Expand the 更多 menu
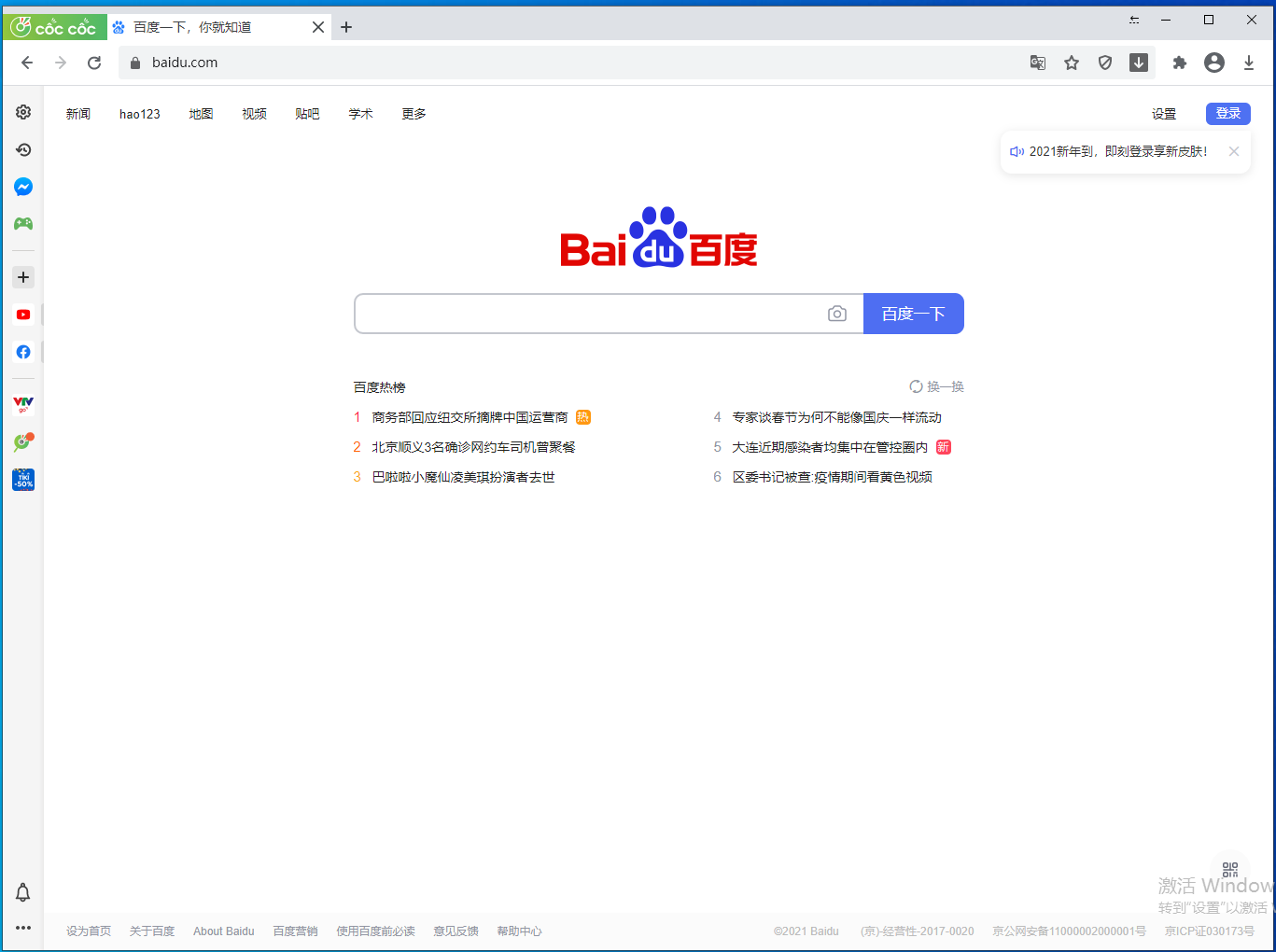 tap(414, 114)
